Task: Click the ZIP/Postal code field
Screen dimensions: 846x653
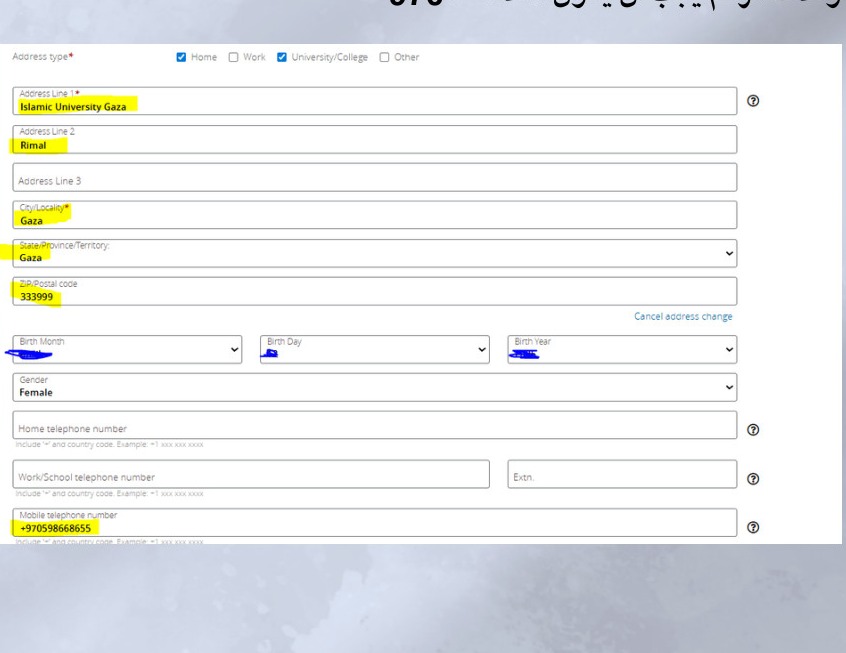Action: point(374,291)
